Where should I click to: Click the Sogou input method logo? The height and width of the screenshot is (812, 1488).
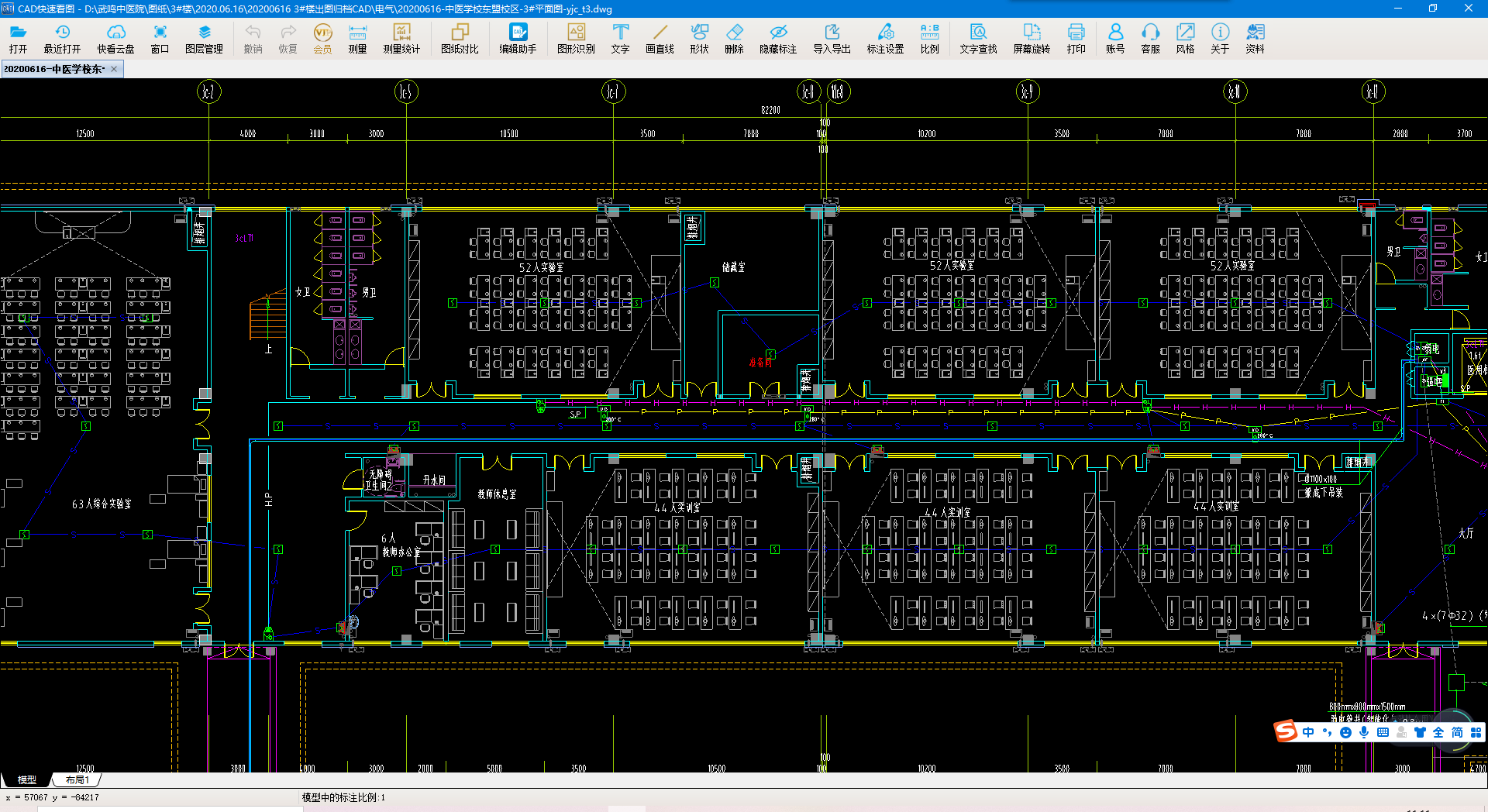pos(1286,731)
